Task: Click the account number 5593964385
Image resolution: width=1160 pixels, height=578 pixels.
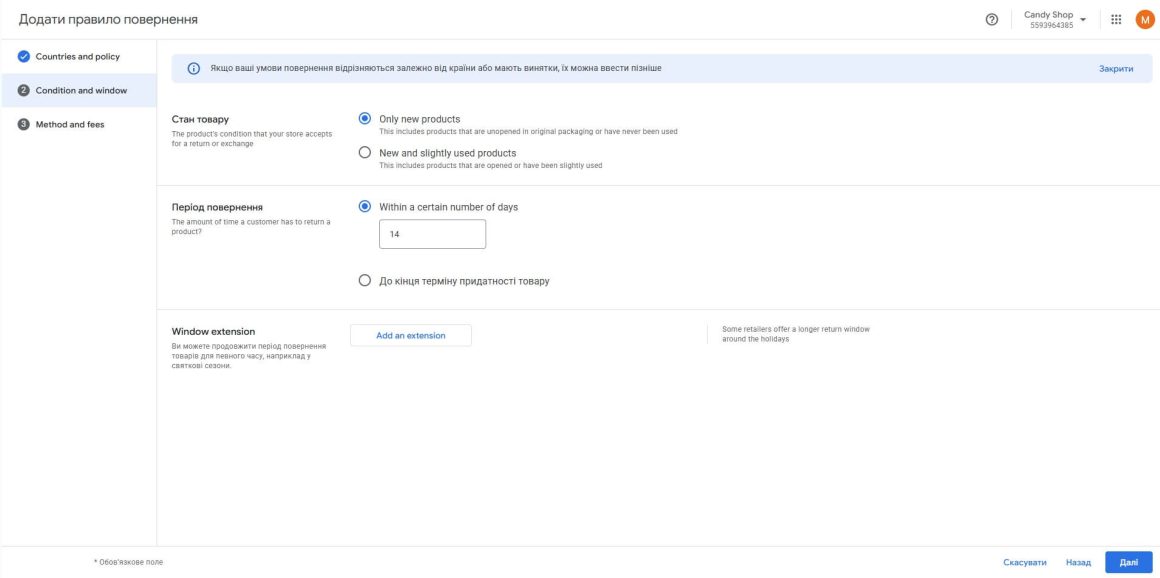Action: point(1051,25)
